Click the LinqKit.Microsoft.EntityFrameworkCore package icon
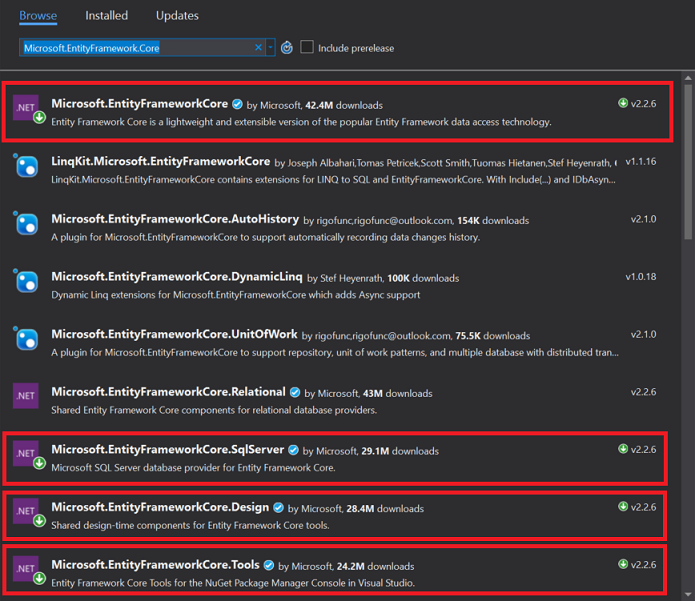695x601 pixels. pos(26,165)
